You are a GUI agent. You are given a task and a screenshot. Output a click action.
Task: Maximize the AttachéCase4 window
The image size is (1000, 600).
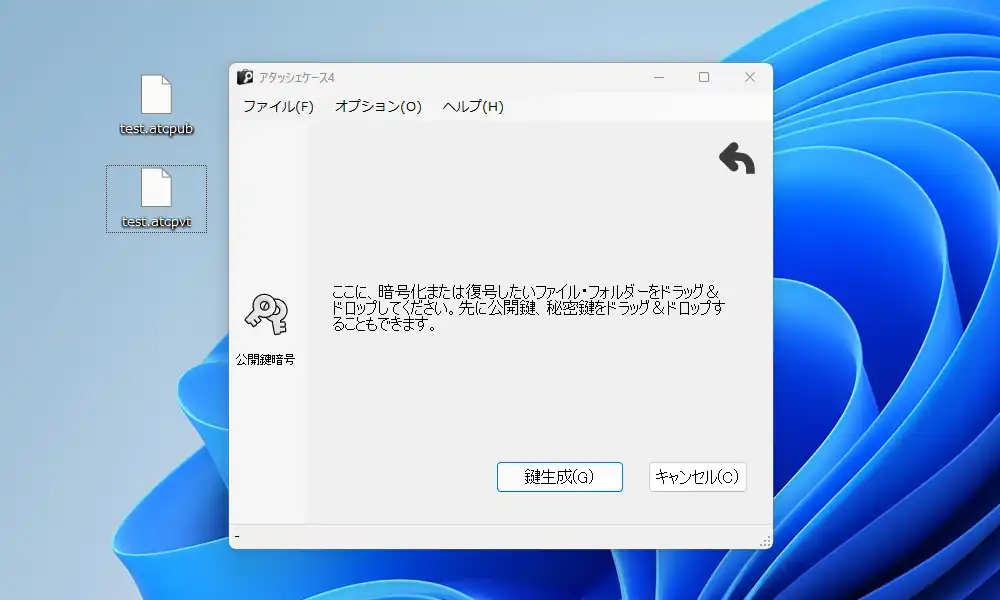tap(704, 77)
